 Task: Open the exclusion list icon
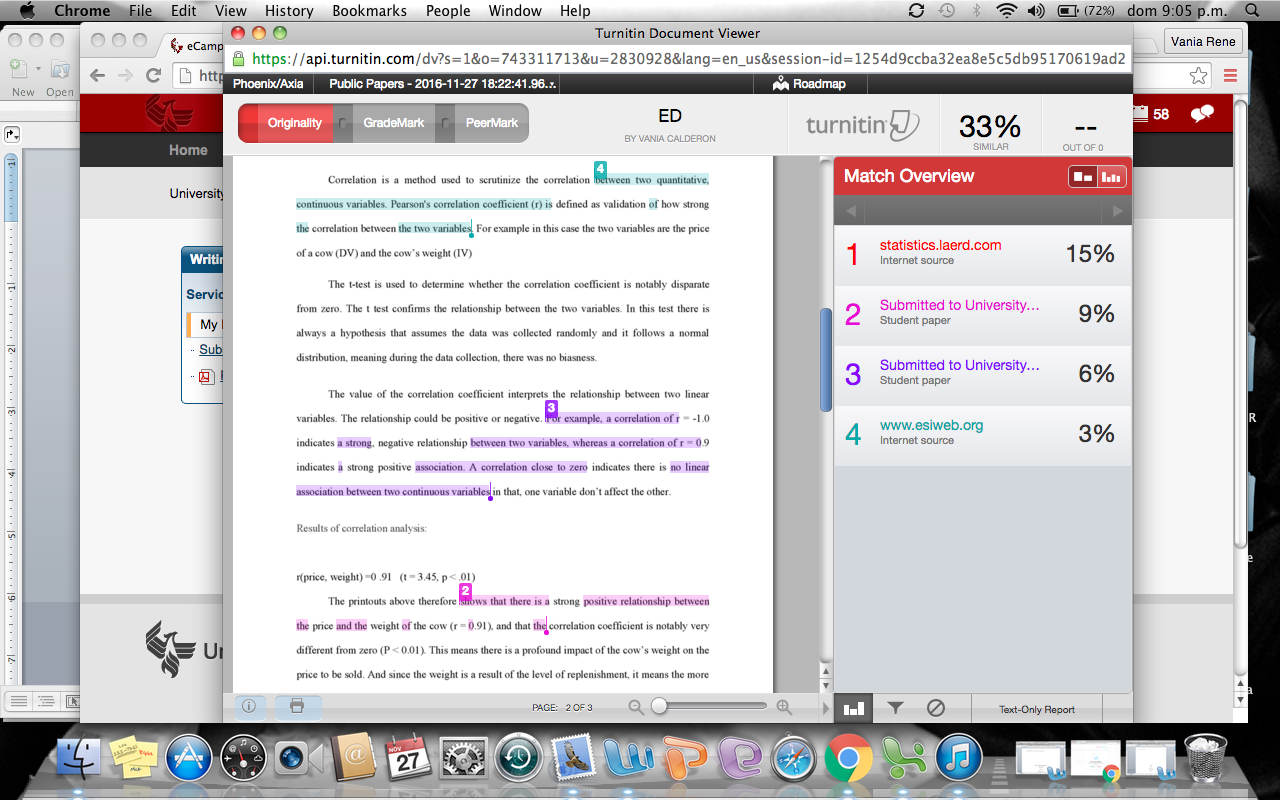(x=936, y=708)
